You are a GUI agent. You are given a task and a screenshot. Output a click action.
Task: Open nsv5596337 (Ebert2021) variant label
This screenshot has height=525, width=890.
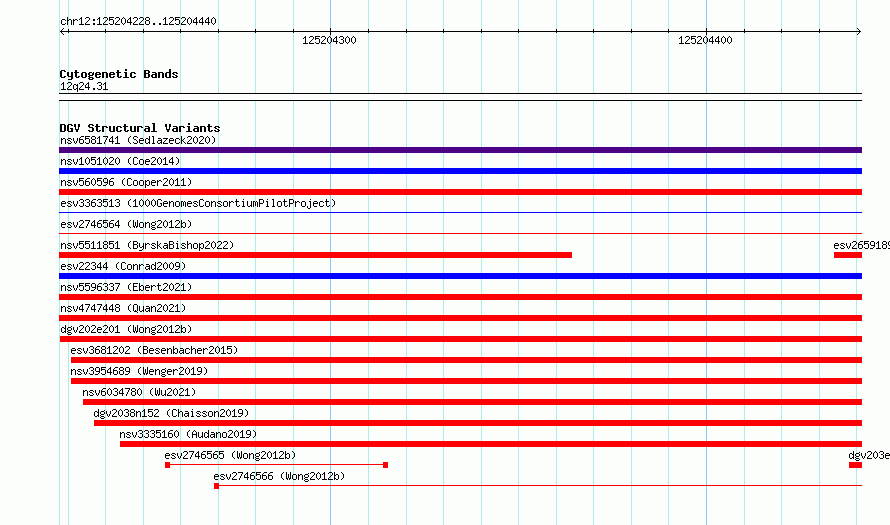point(126,287)
